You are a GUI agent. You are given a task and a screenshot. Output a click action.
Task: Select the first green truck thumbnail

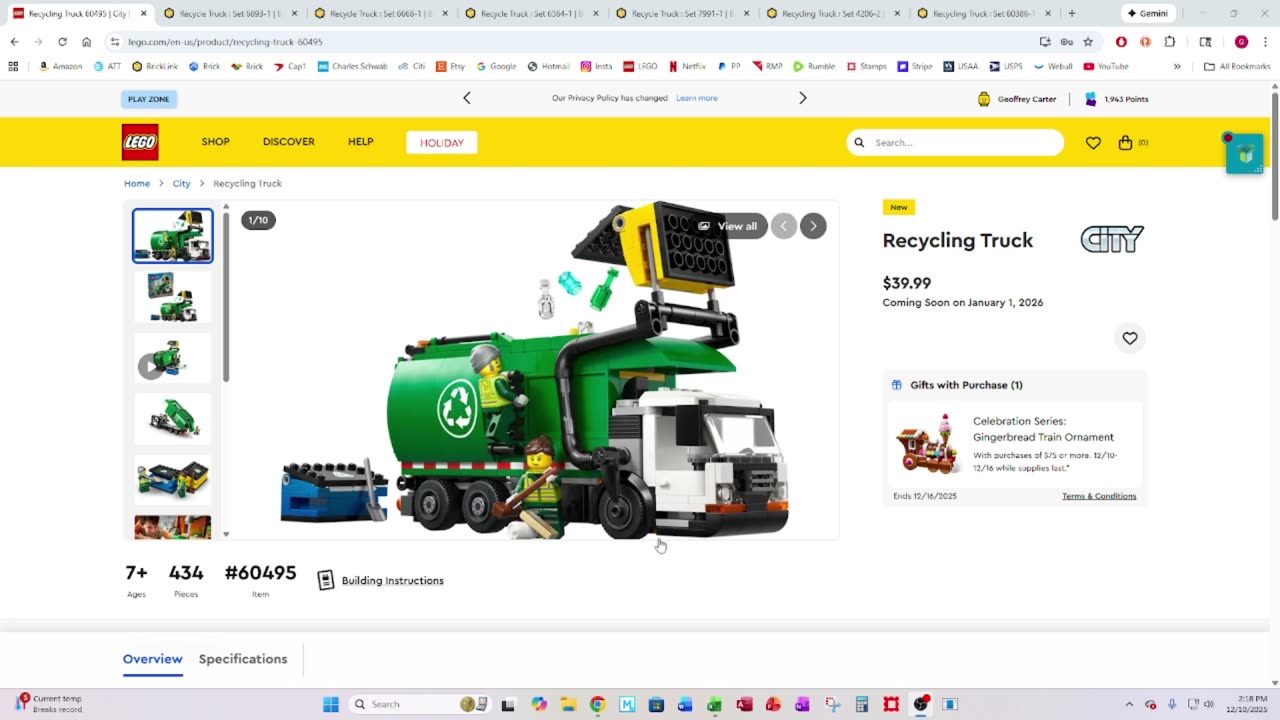click(173, 236)
